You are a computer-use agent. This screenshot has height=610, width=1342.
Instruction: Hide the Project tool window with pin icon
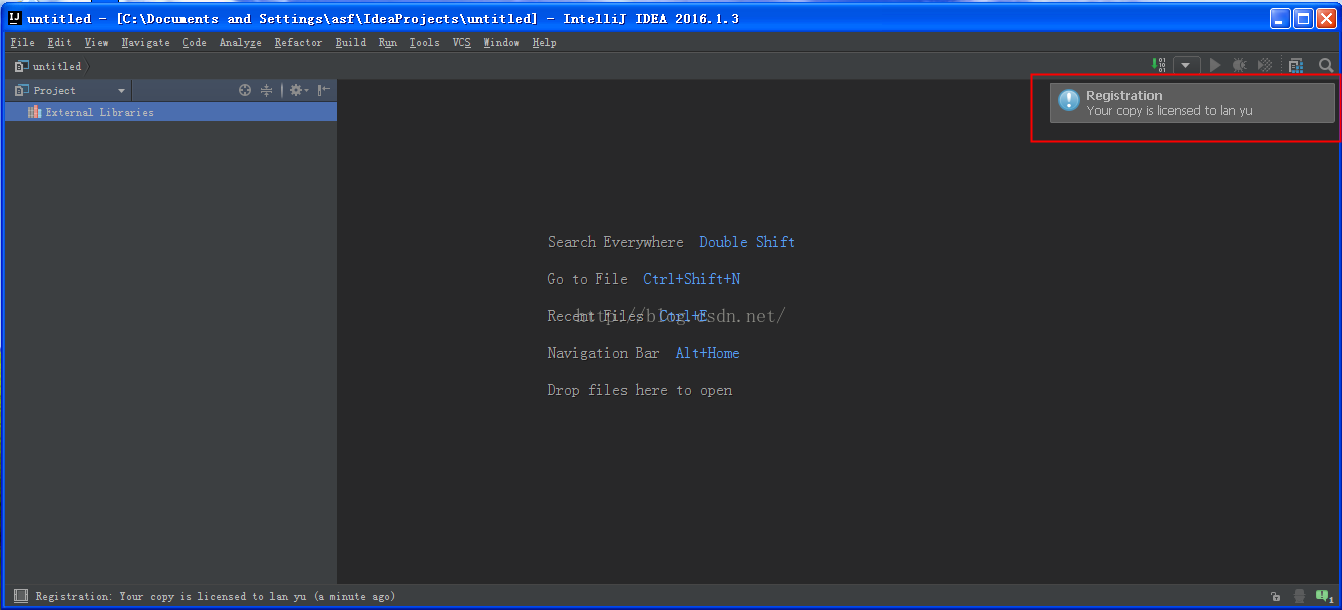[324, 90]
